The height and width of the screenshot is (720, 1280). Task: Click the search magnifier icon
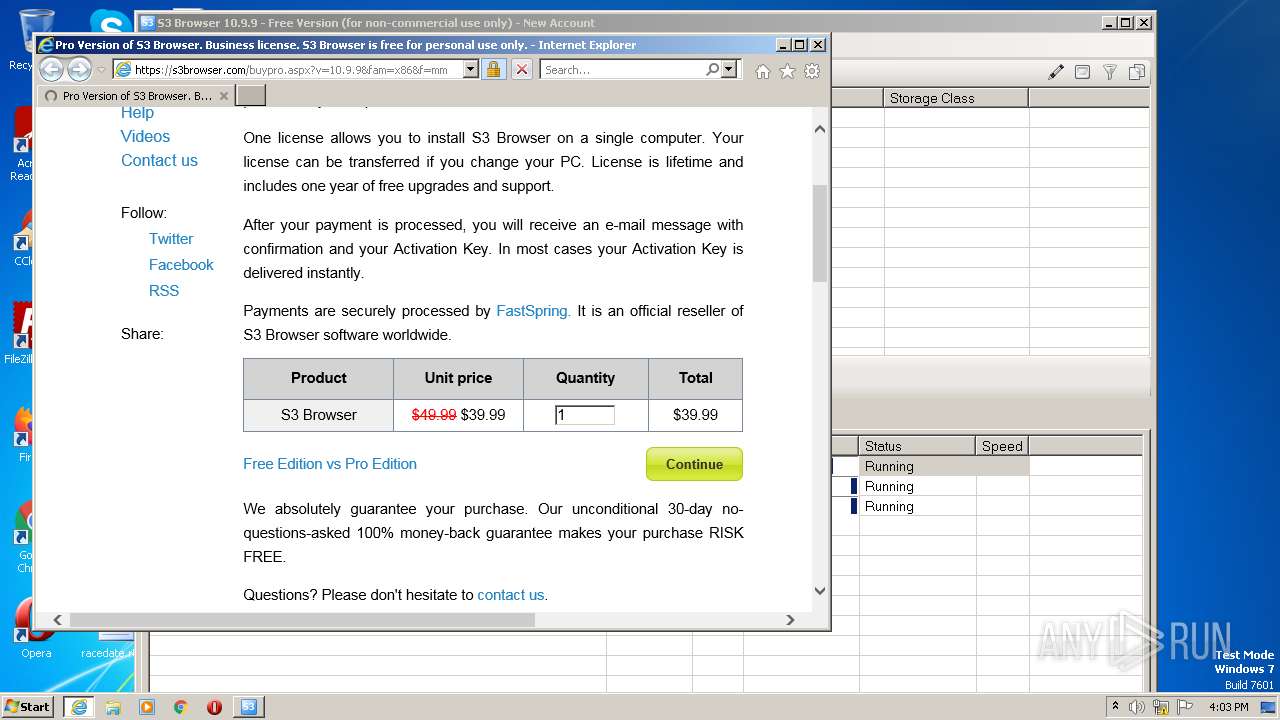click(712, 69)
